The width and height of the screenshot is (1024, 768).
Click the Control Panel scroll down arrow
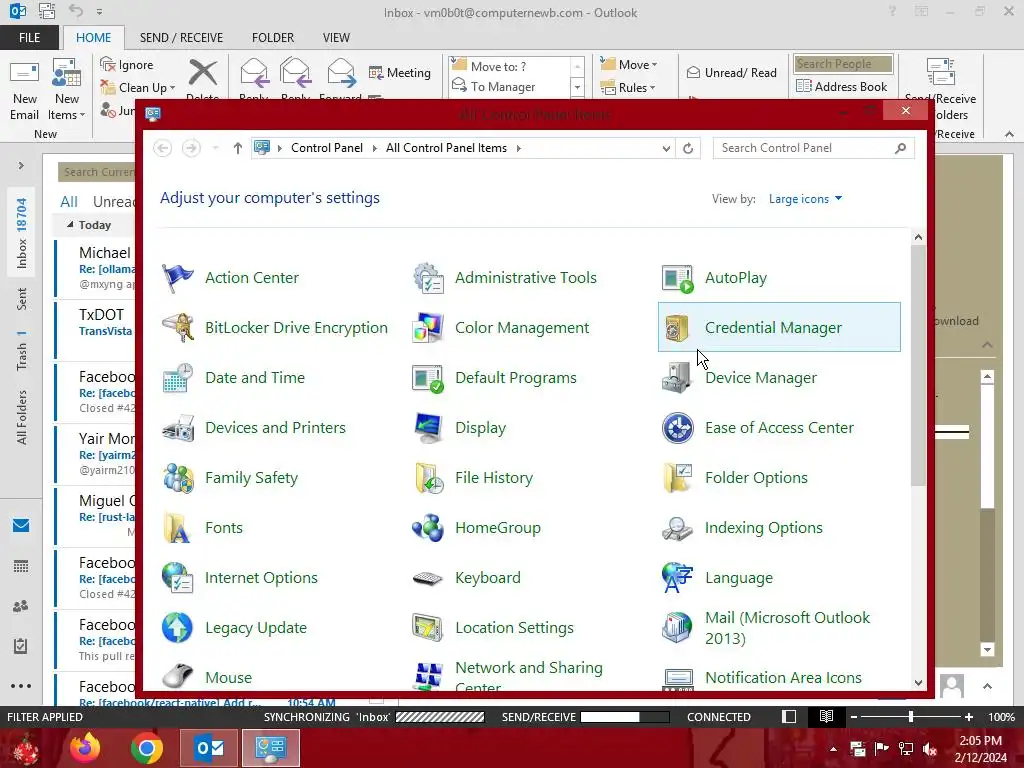pyautogui.click(x=918, y=683)
